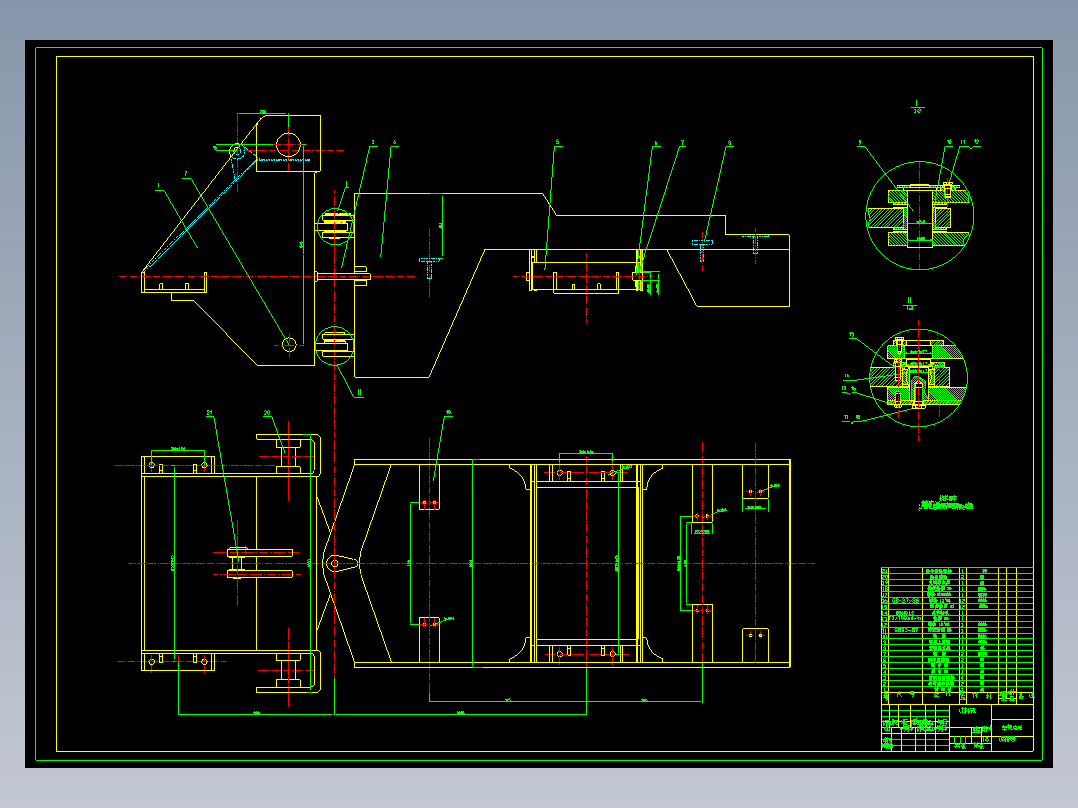This screenshot has height=808, width=1078.
Task: Click balloon number 5 above the side view
Action: point(558,143)
